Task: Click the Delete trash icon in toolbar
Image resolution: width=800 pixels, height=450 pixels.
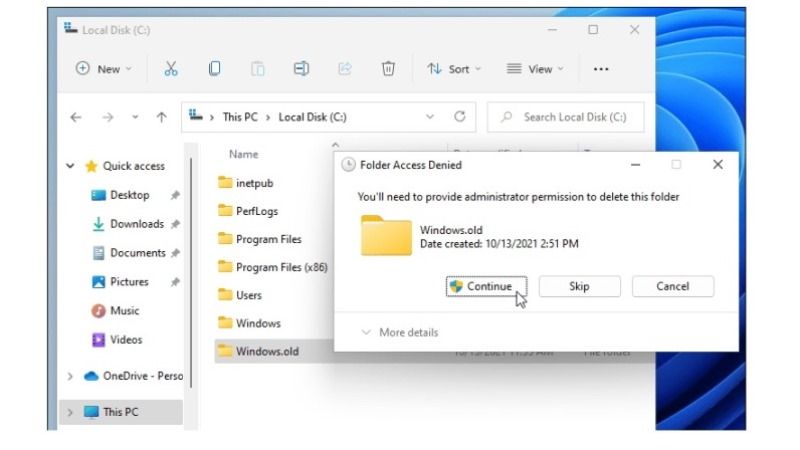Action: pyautogui.click(x=388, y=68)
